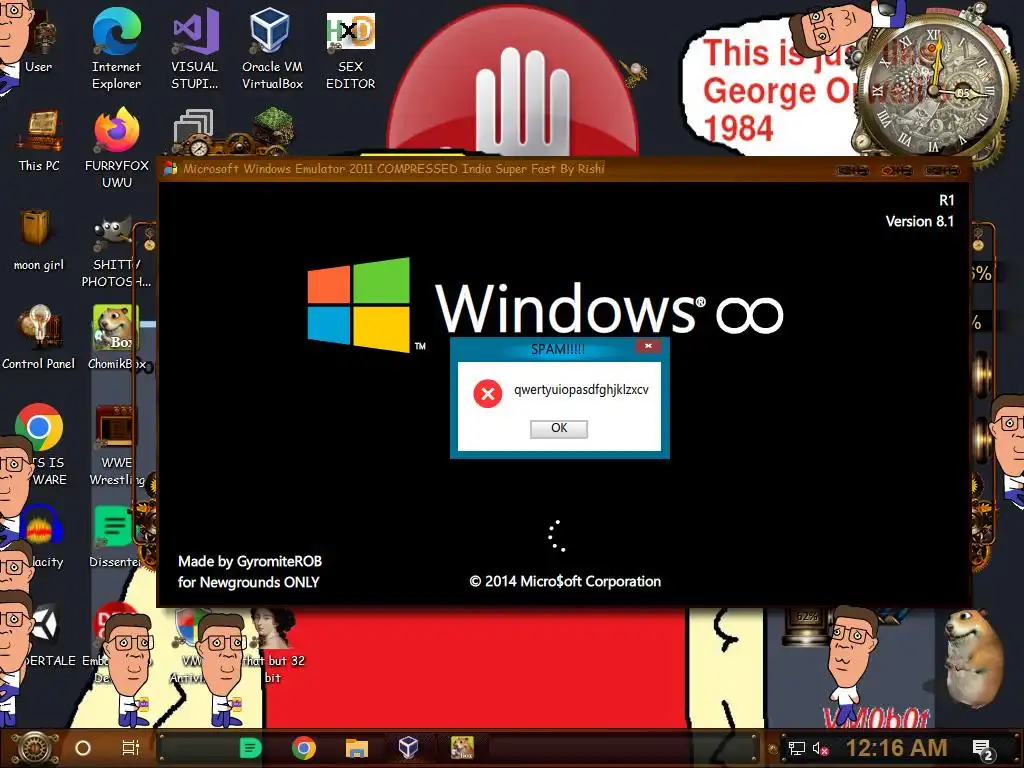The image size is (1024, 768).
Task: Open This PC desktop icon
Action: [x=39, y=140]
